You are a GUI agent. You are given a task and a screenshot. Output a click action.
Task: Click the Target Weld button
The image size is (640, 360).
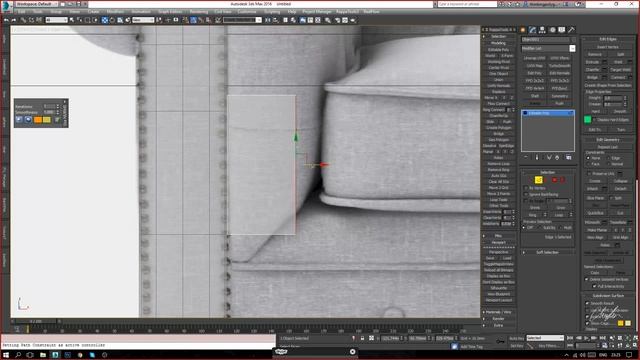pyautogui.click(x=620, y=70)
